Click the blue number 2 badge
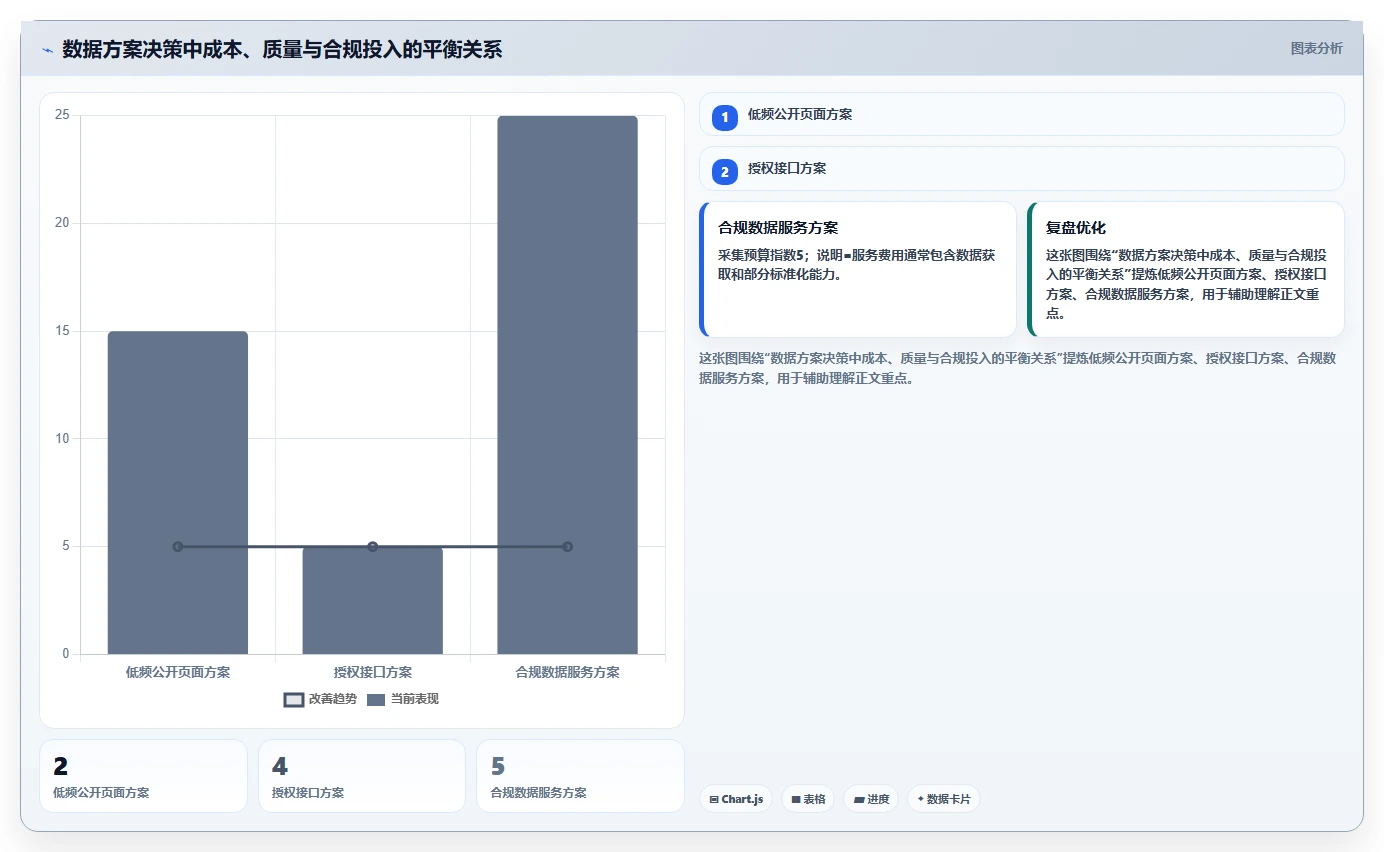 (725, 172)
